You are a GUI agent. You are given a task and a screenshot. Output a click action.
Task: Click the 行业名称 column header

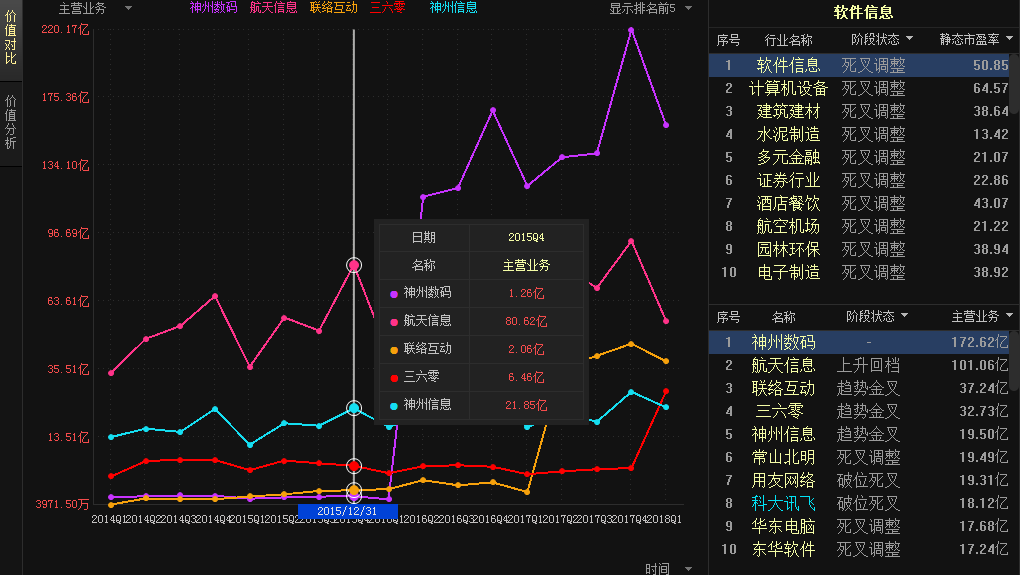click(788, 40)
